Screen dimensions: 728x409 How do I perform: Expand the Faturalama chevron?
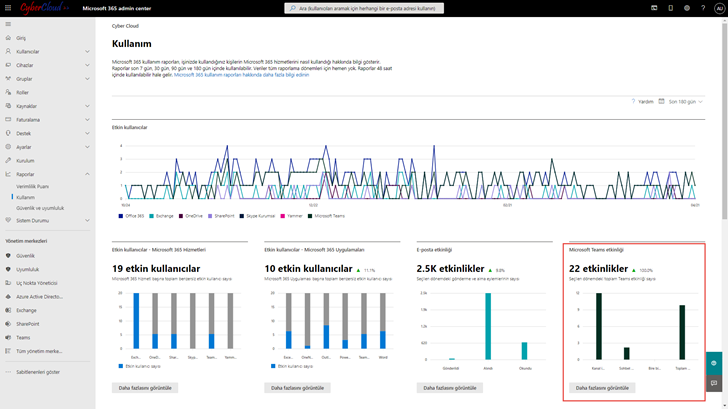pyautogui.click(x=87, y=120)
